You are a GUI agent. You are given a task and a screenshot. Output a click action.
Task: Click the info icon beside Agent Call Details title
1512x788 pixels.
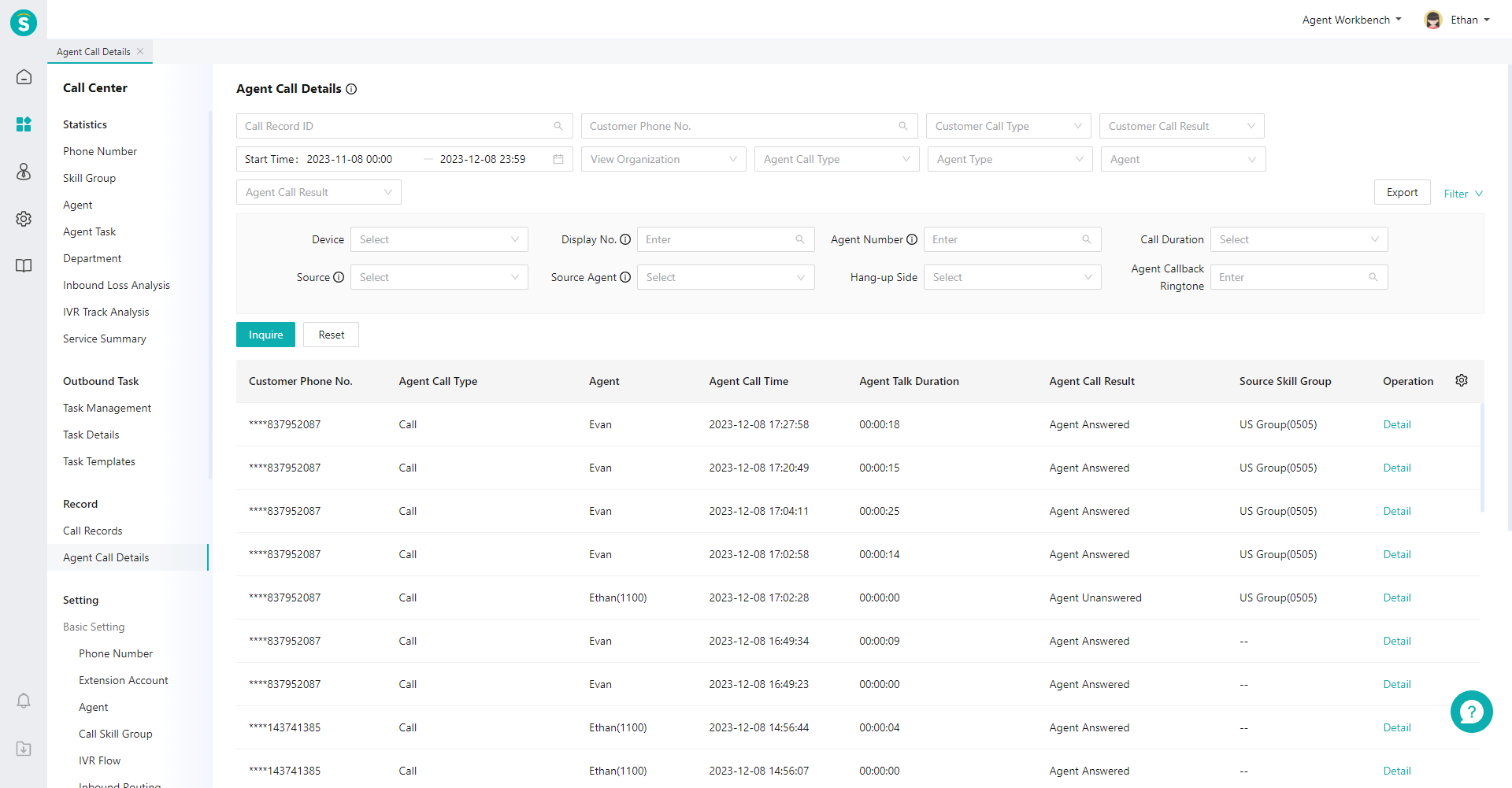(x=351, y=89)
